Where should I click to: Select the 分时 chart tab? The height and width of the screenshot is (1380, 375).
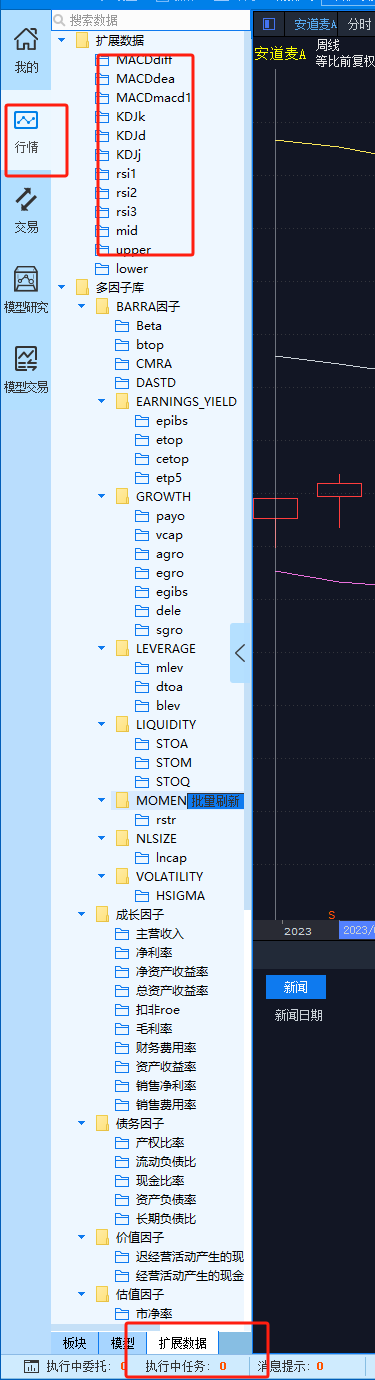click(358, 24)
